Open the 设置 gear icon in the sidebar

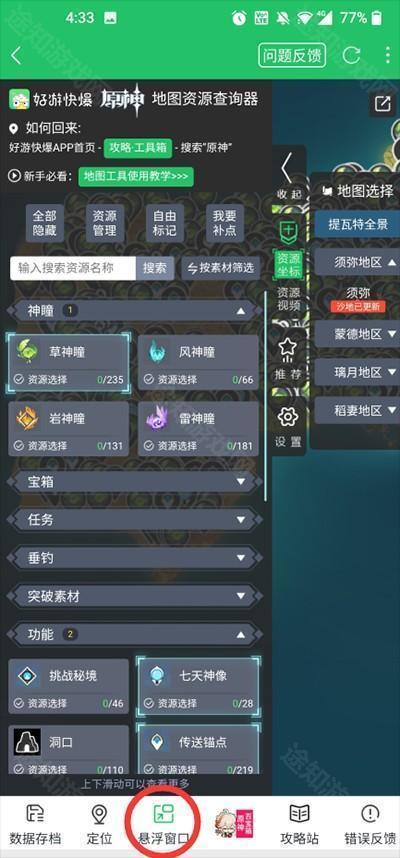coord(288,418)
